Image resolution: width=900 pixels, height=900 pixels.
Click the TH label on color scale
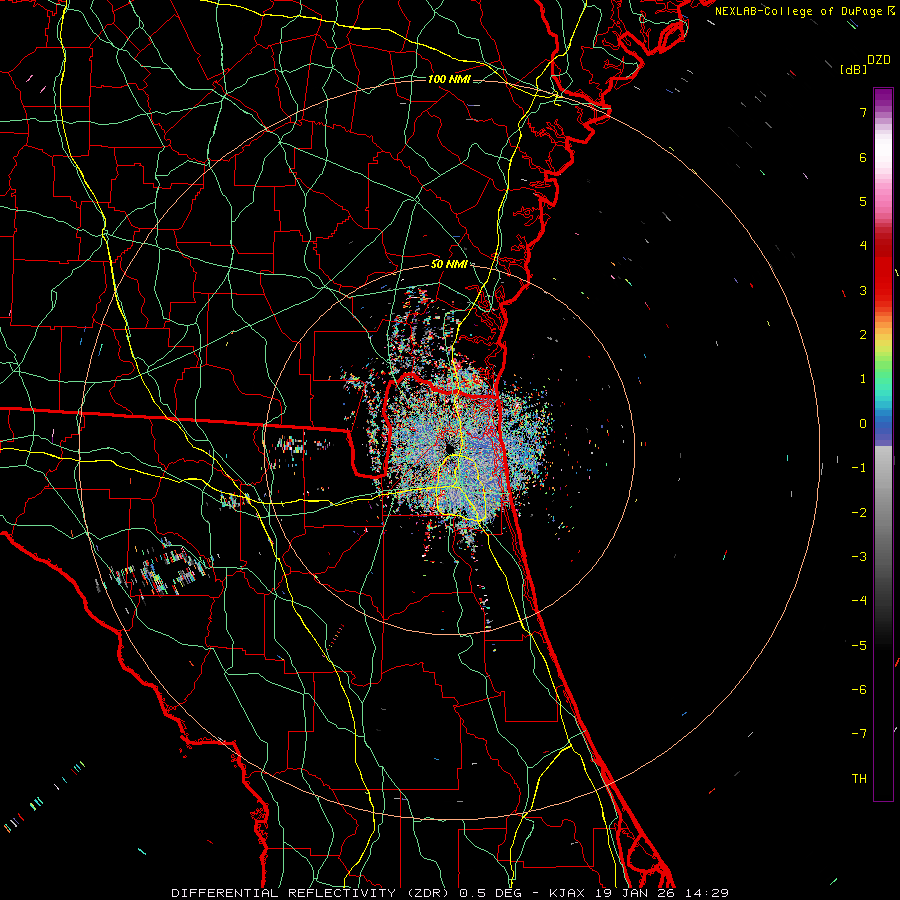[x=859, y=779]
